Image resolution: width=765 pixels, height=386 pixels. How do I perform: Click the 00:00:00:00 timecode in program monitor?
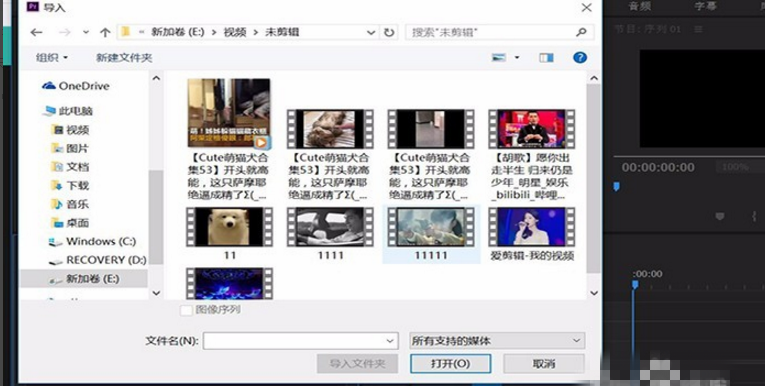pos(658,167)
